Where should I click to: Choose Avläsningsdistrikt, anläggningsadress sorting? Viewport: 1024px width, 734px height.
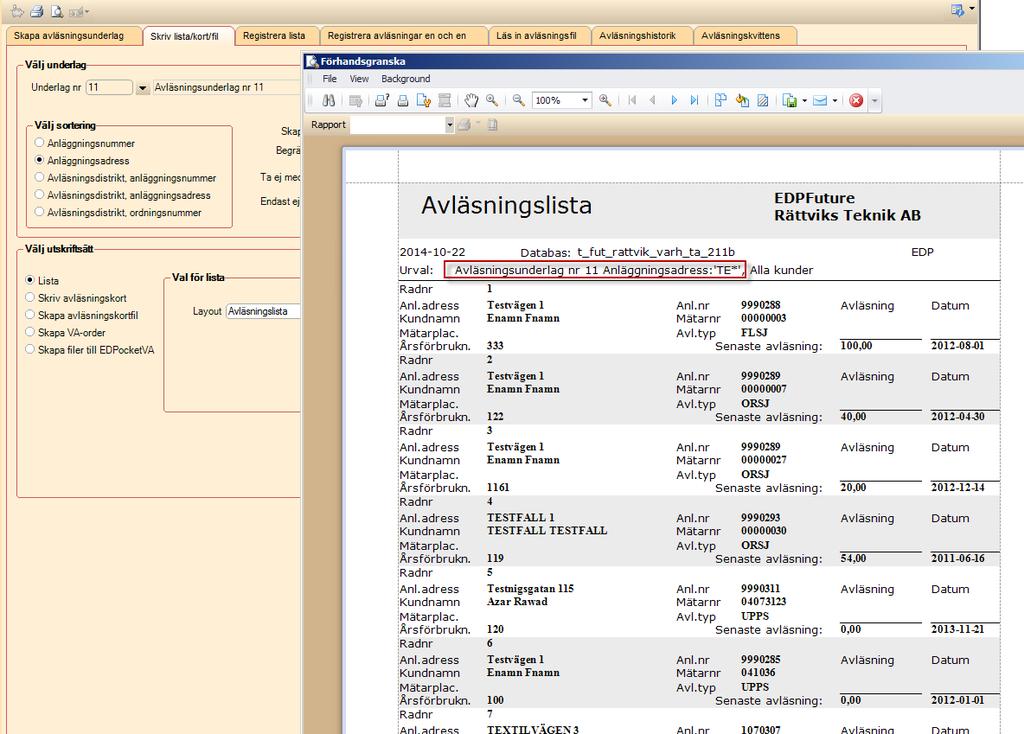tap(122, 195)
